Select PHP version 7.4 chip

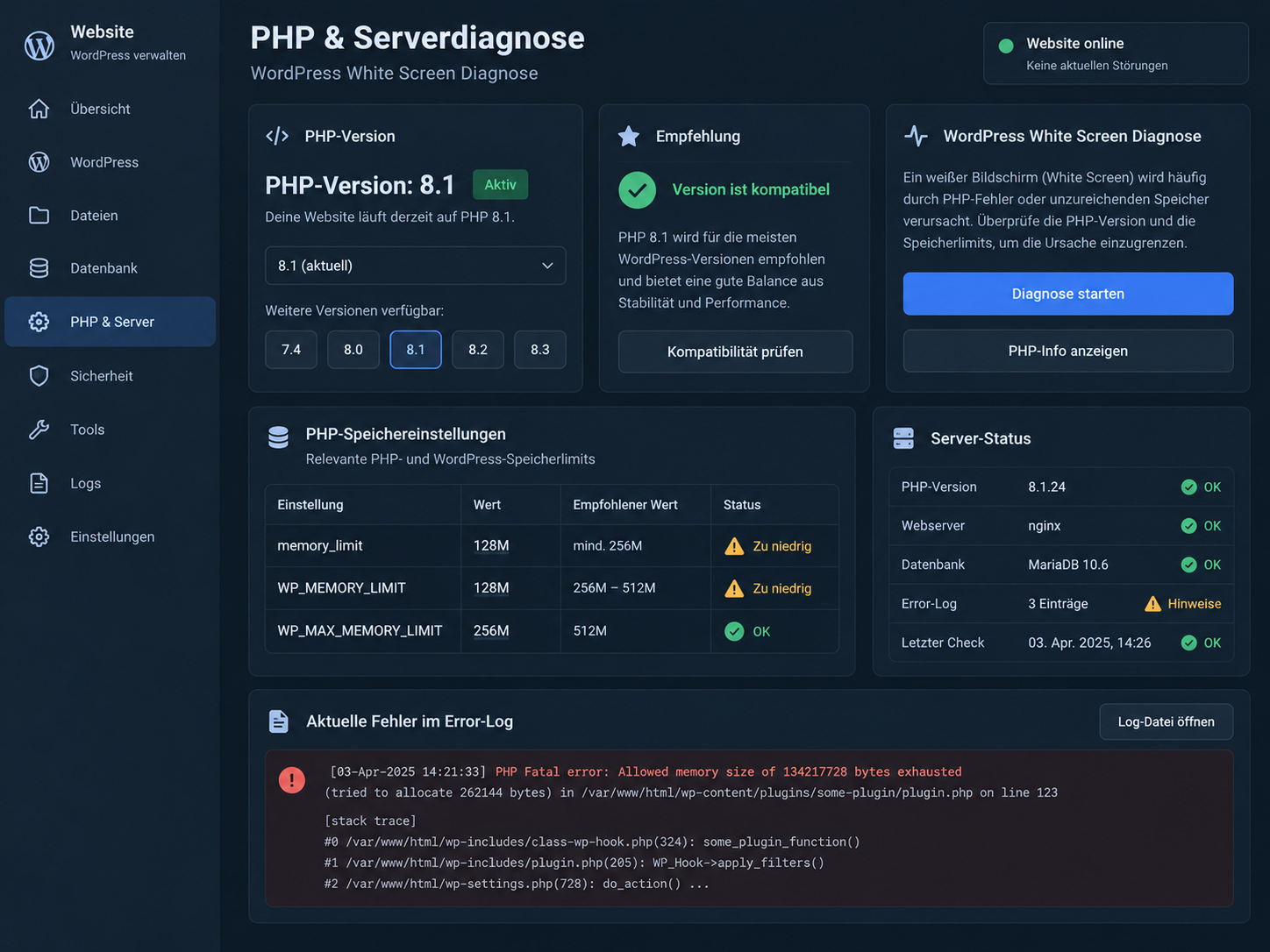pyautogui.click(x=291, y=350)
